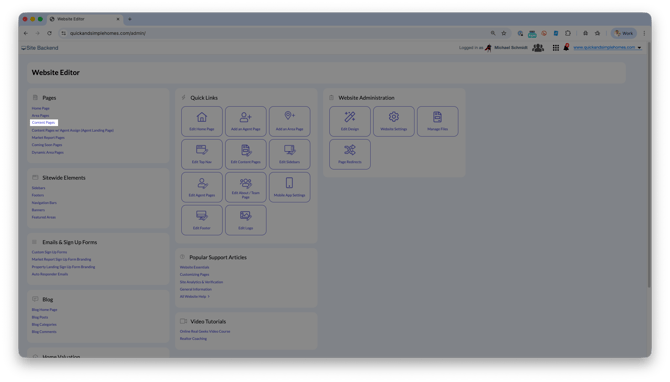
Task: Open the Banners link
Action: click(x=38, y=210)
